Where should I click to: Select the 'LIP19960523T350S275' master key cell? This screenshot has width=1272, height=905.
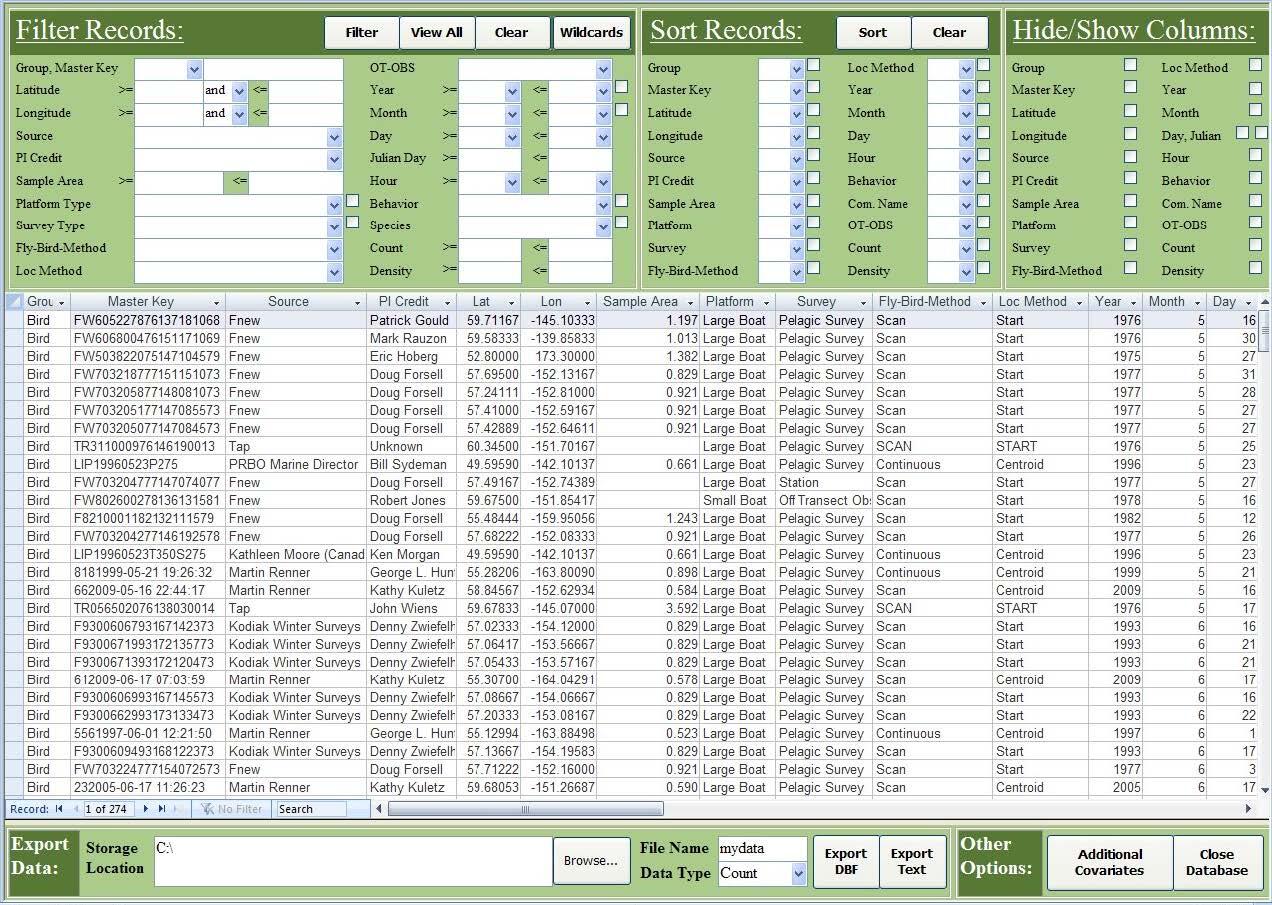coord(148,554)
